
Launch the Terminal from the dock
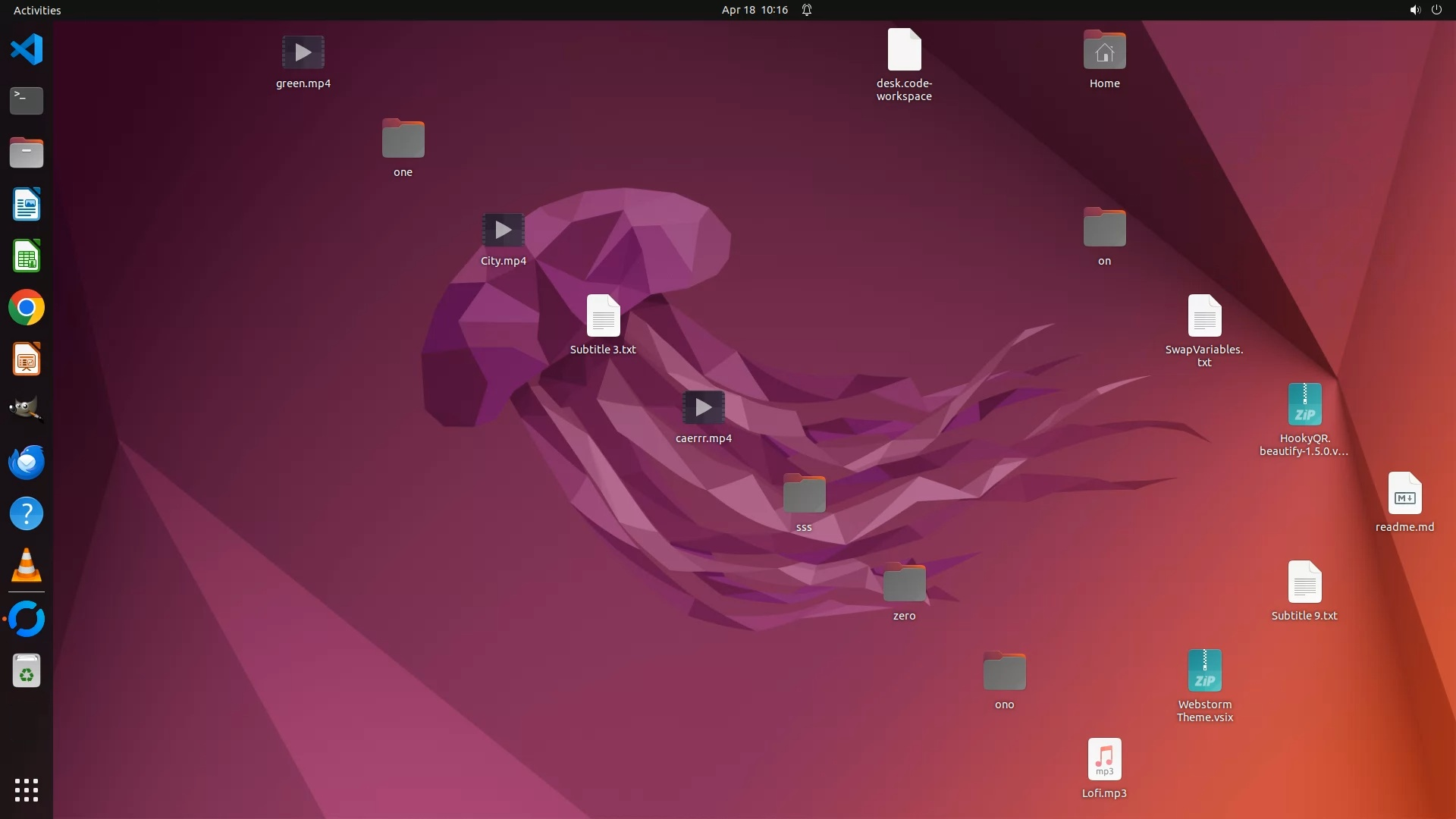click(27, 101)
